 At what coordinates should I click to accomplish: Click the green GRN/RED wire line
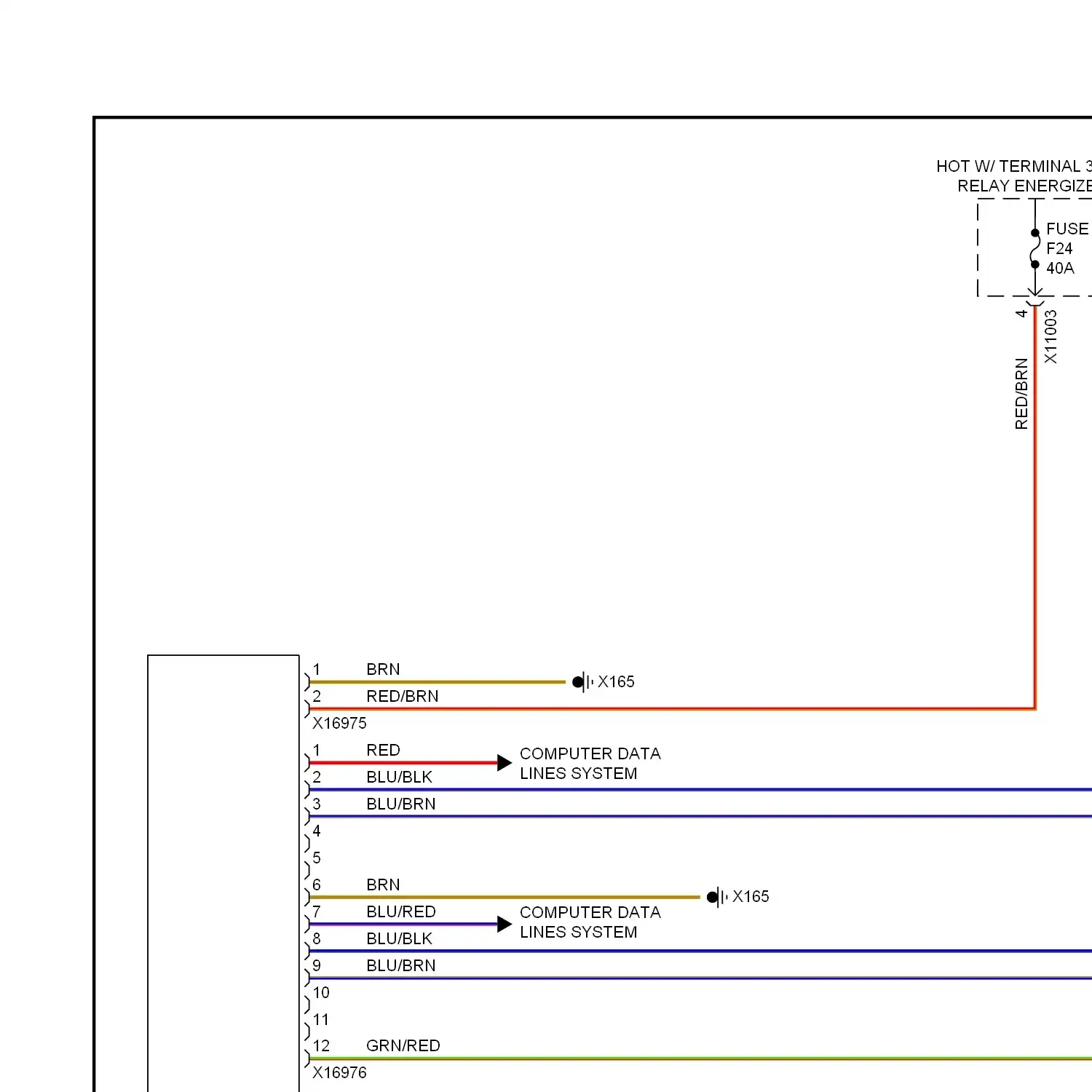[x=700, y=1059]
